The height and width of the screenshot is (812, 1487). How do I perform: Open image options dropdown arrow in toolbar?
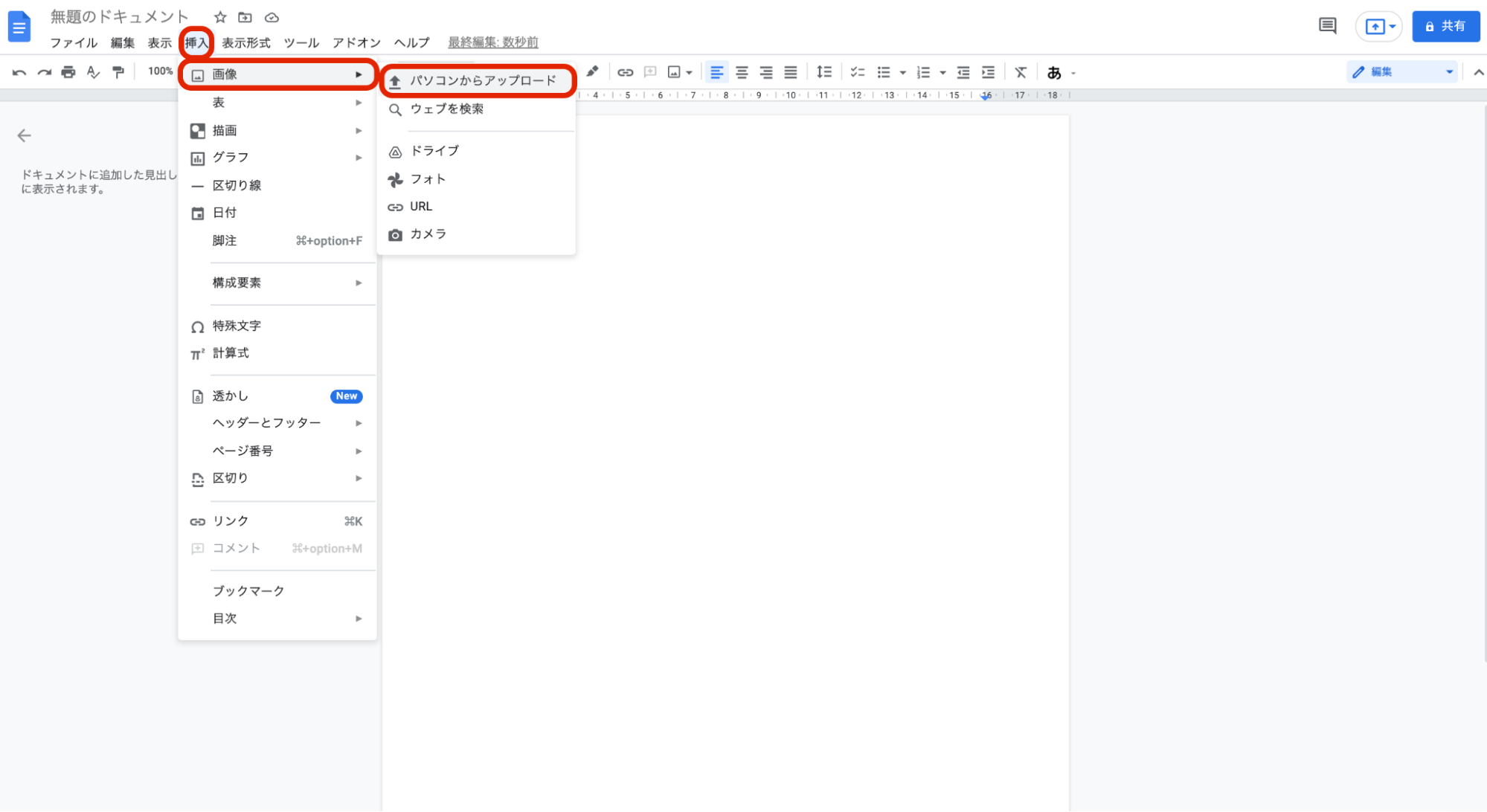(x=689, y=73)
